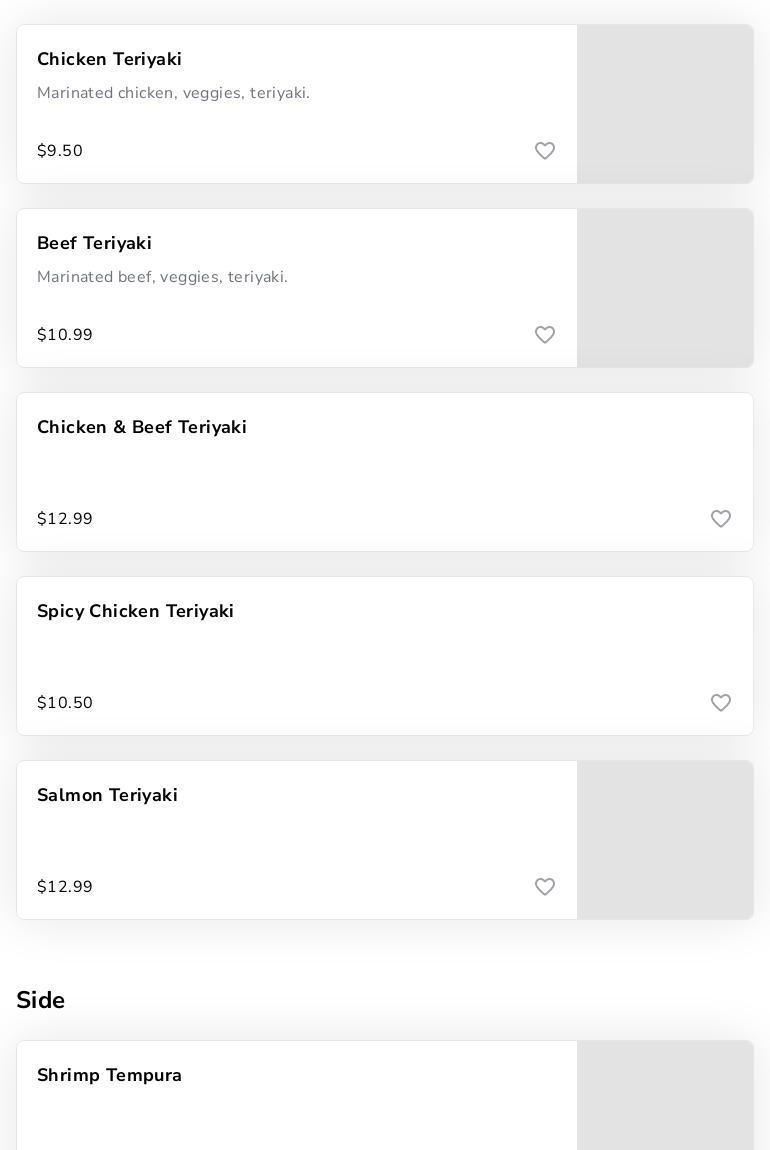Click the $10.99 Beef Teriyaki price
The height and width of the screenshot is (1150, 770).
click(x=65, y=335)
